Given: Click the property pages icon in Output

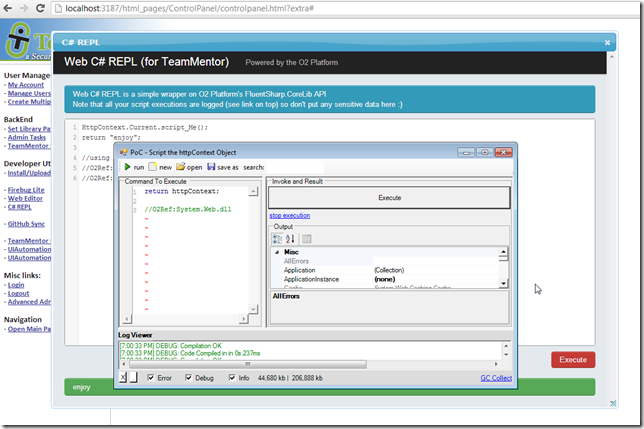Looking at the screenshot, I should (x=307, y=239).
